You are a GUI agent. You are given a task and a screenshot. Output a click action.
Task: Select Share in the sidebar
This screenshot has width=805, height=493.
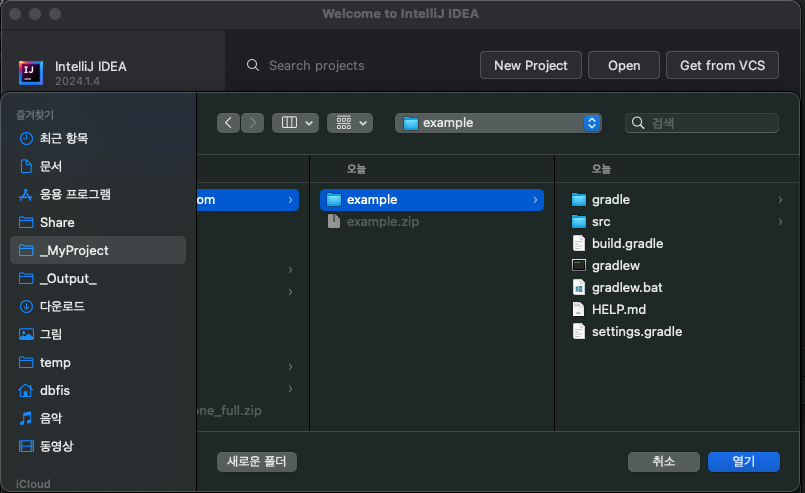(x=98, y=222)
